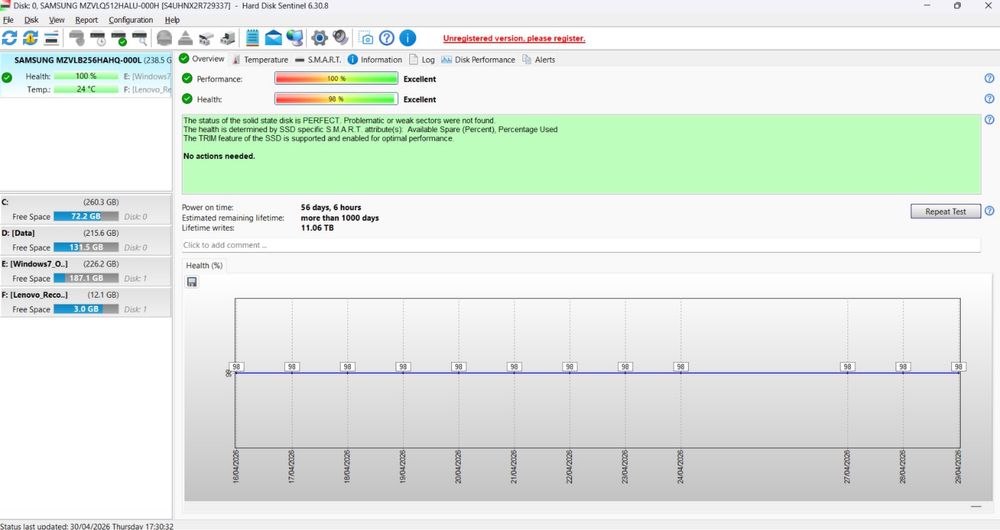This screenshot has height=530, width=1000.
Task: Click the Repeat Test button
Action: pyautogui.click(x=945, y=211)
